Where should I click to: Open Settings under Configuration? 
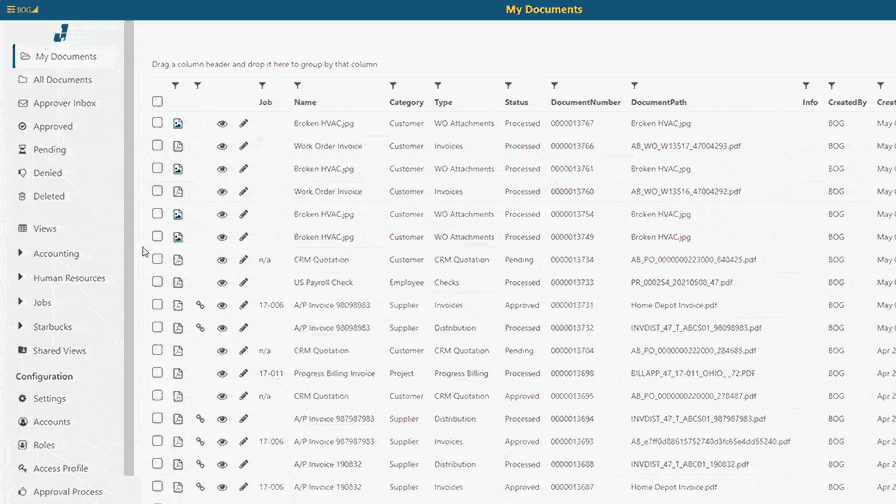tap(49, 399)
